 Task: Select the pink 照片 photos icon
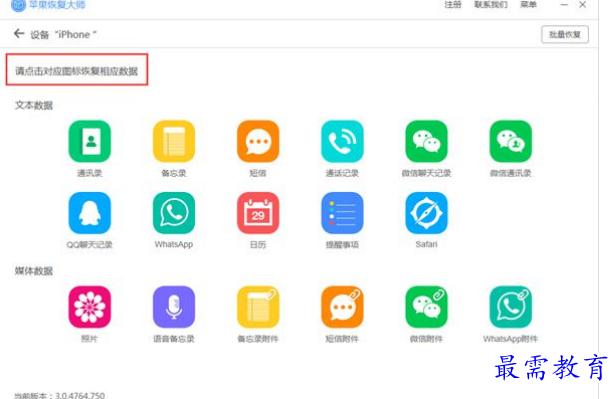(x=90, y=307)
